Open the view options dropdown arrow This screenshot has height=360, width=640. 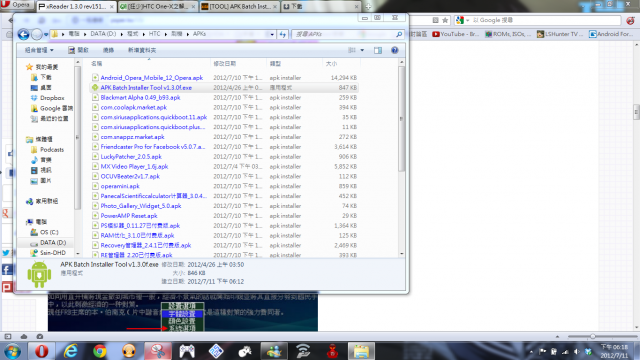click(x=362, y=50)
